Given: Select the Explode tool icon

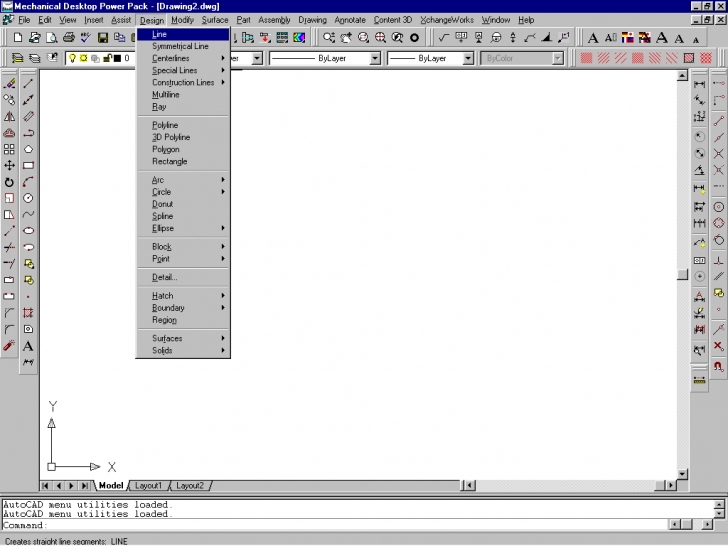Looking at the screenshot, I should pyautogui.click(x=9, y=346).
